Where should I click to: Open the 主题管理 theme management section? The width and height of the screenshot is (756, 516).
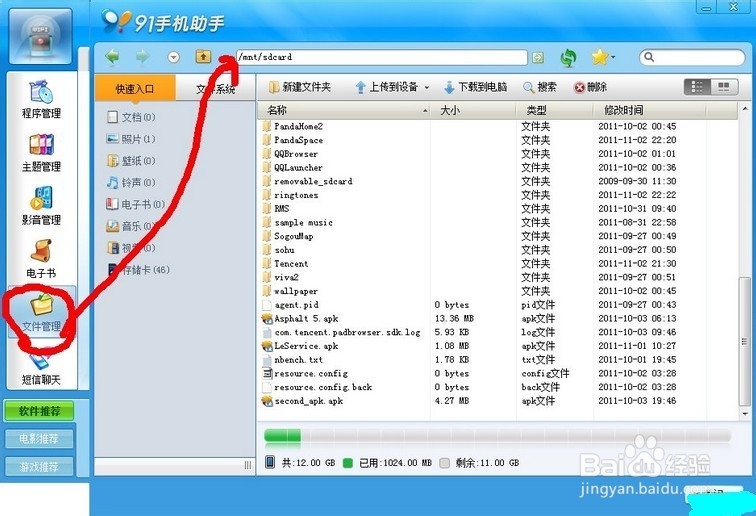(41, 153)
